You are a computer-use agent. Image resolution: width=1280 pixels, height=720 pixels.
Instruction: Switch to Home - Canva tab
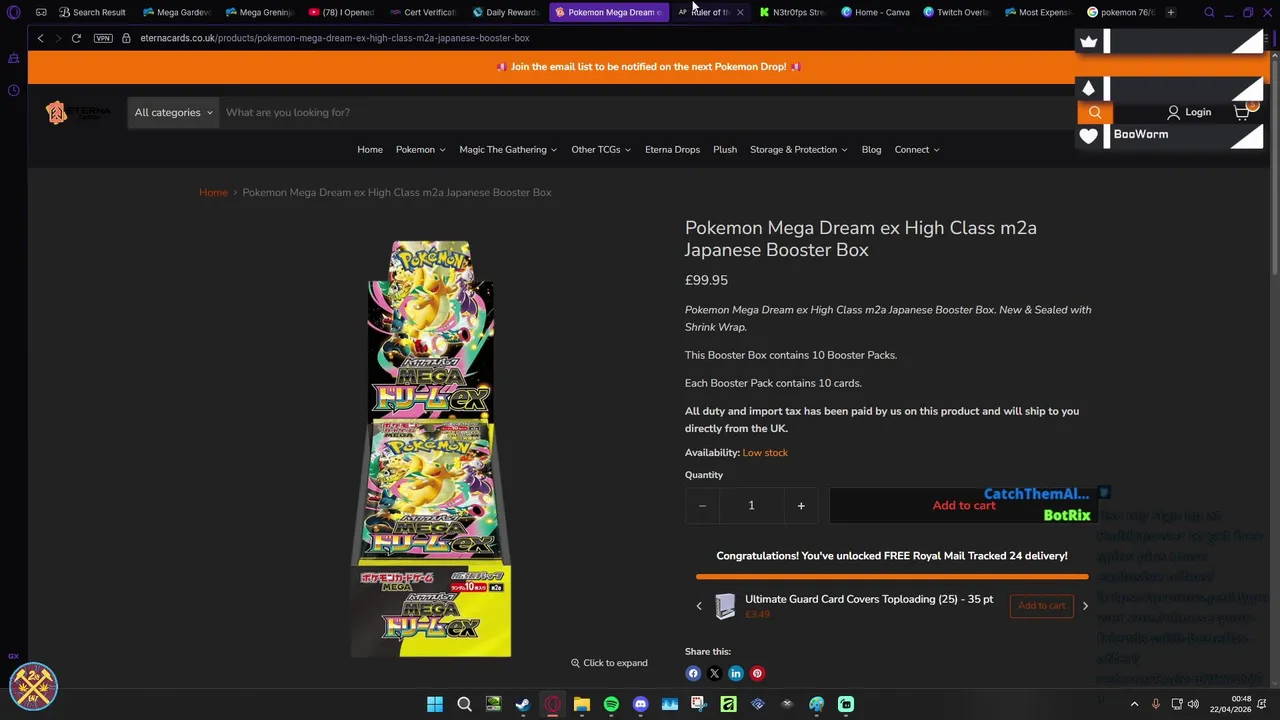[874, 12]
